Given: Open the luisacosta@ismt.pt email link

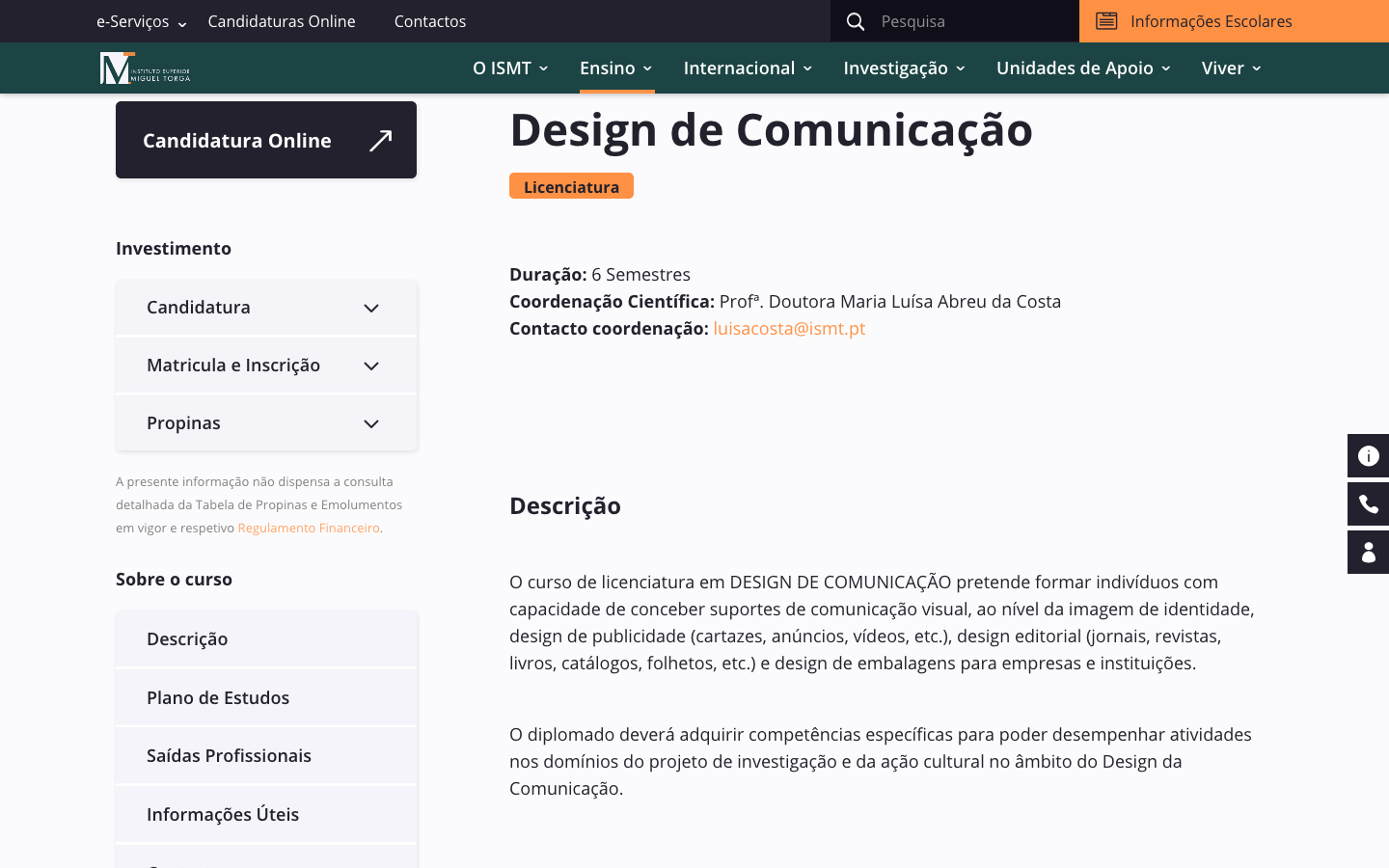Looking at the screenshot, I should coord(789,329).
